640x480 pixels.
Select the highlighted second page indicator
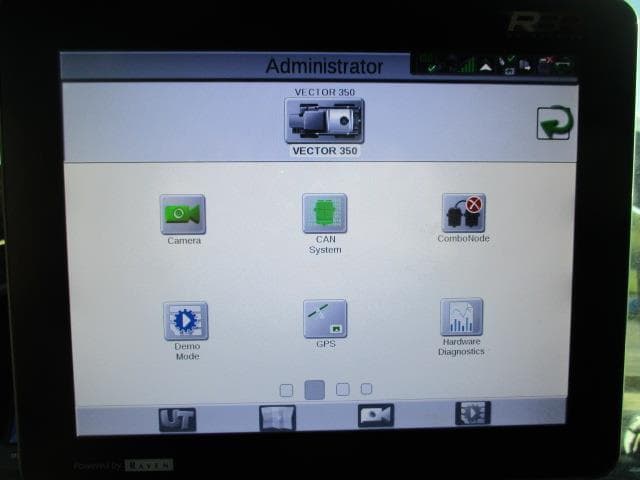pos(315,390)
